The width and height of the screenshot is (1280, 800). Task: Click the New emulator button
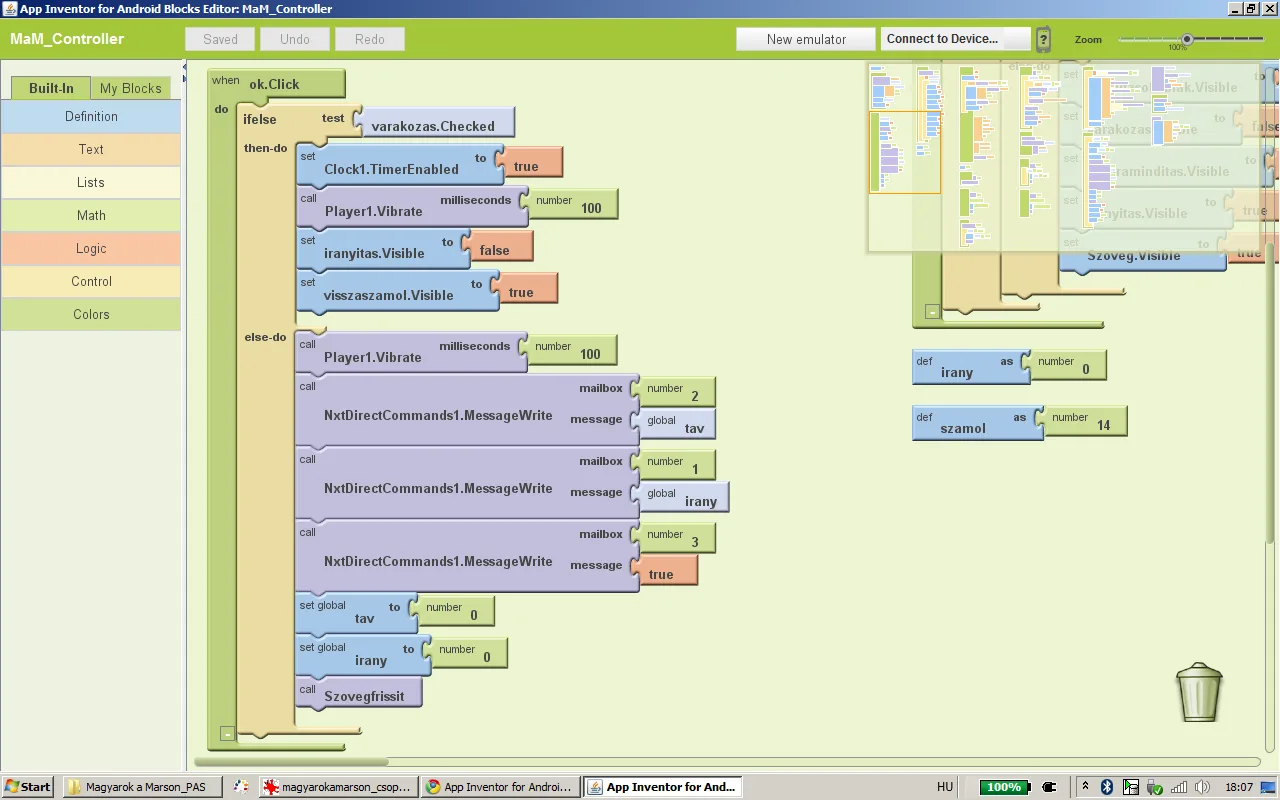click(x=806, y=39)
